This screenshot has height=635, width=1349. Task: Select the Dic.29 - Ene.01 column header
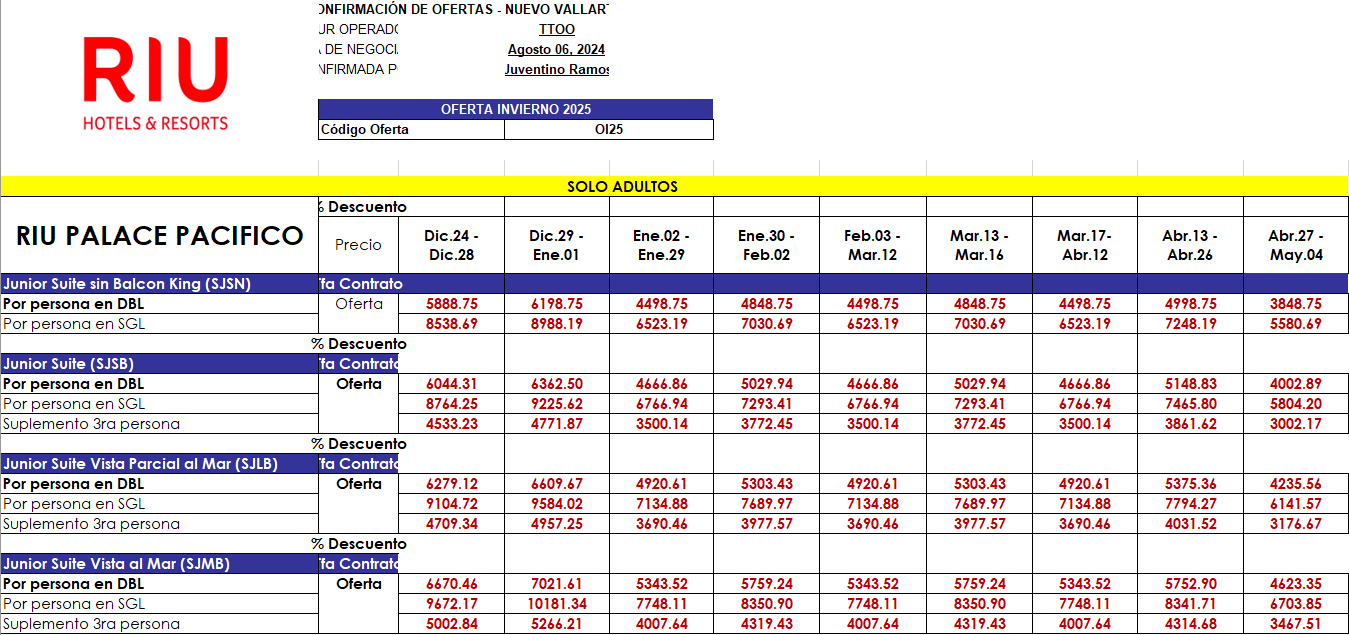[x=557, y=245]
